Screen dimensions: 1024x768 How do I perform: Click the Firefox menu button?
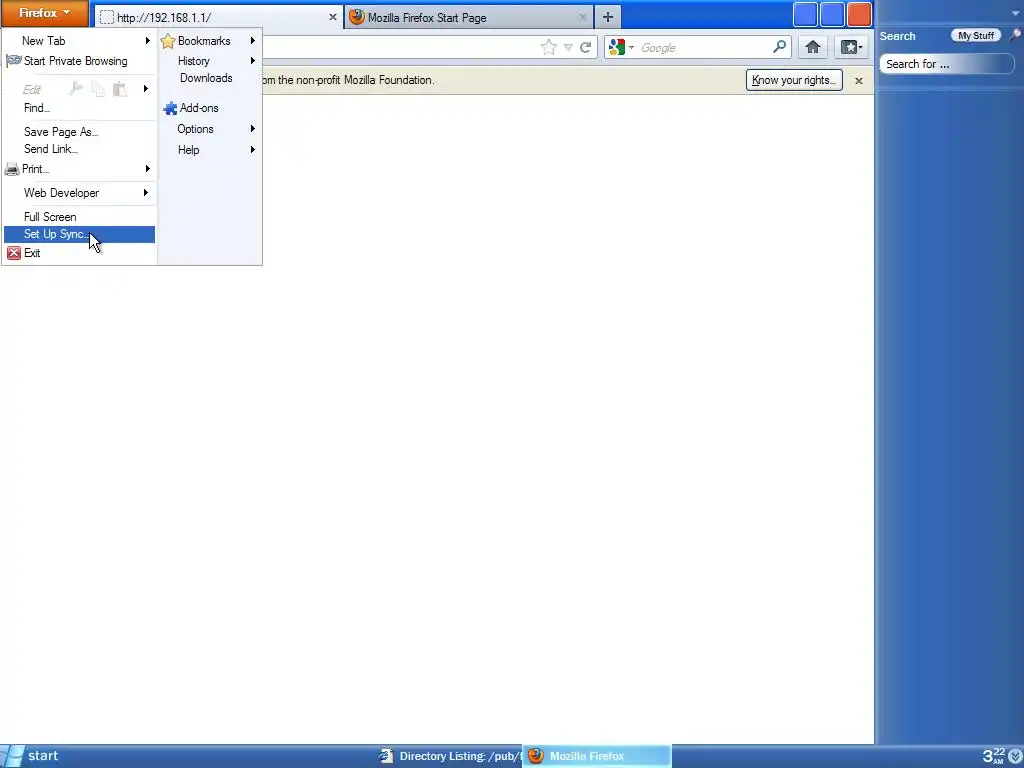point(44,13)
